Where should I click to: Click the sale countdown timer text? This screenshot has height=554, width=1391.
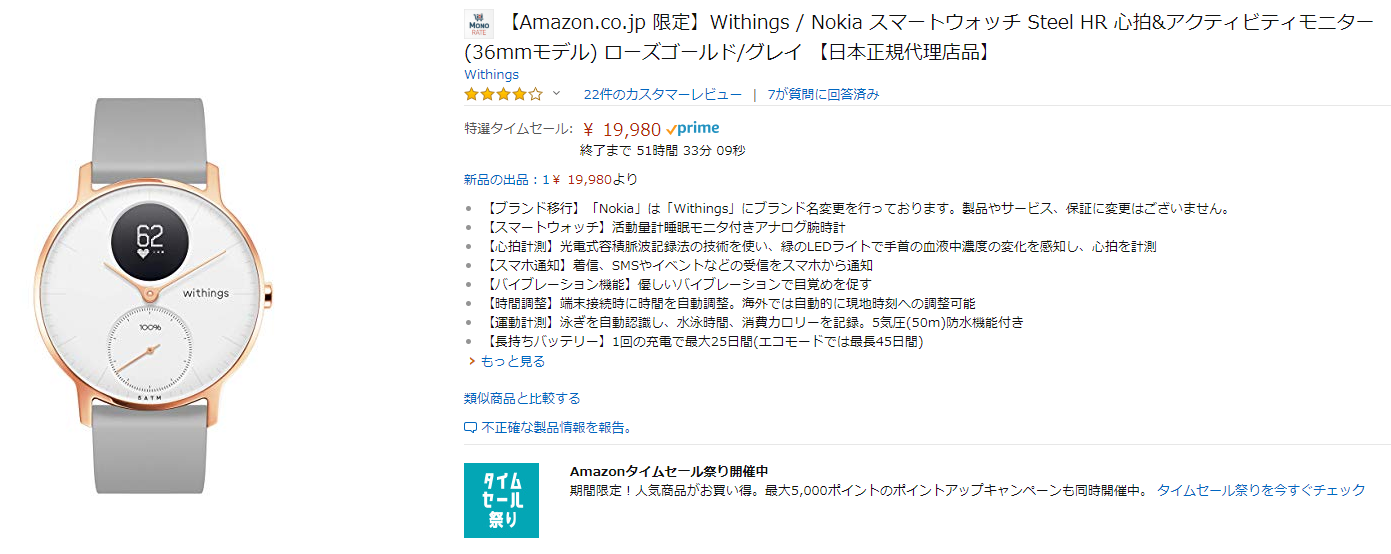point(662,151)
